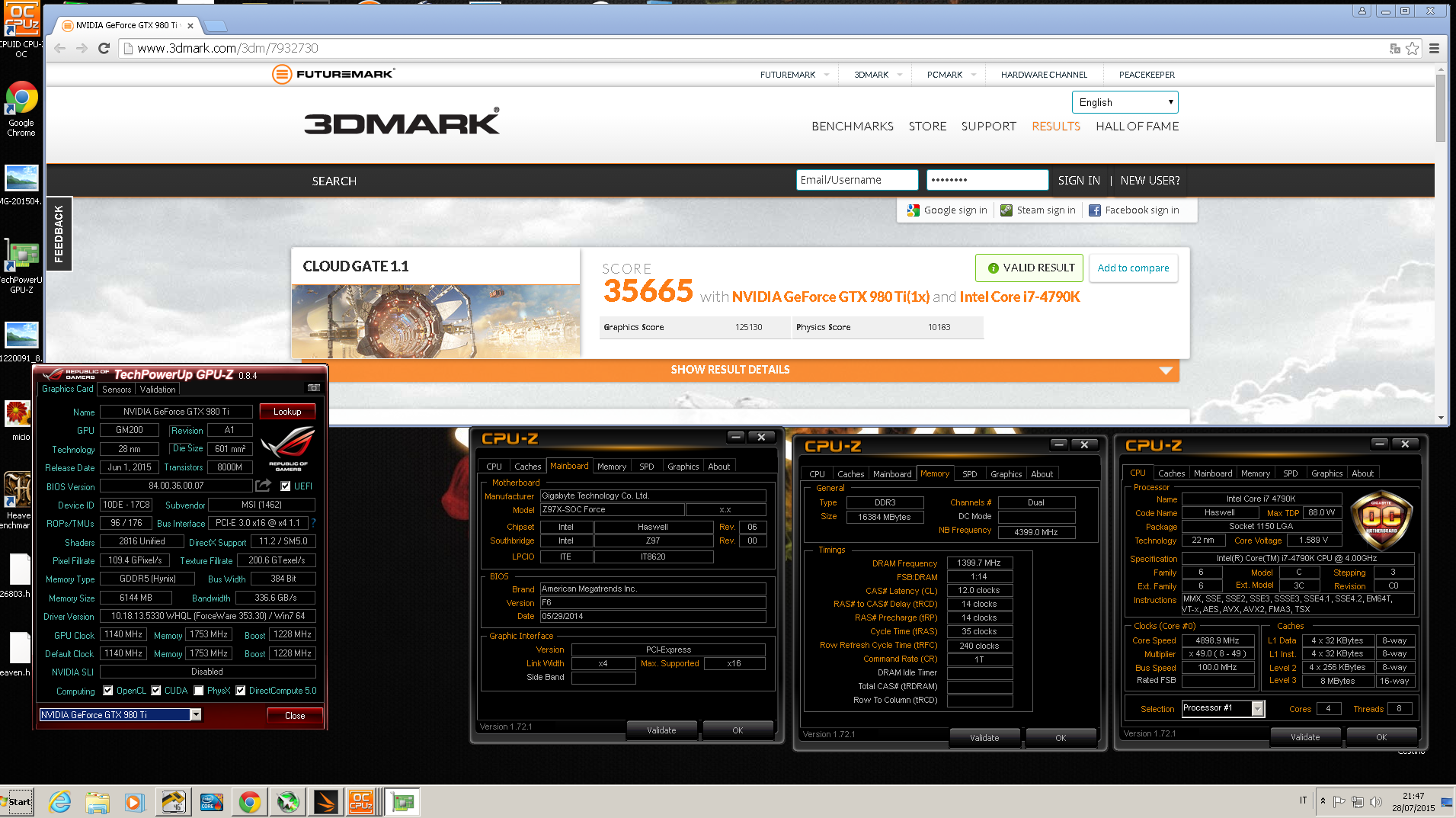Open the Chrome hamburger menu

[x=1434, y=48]
